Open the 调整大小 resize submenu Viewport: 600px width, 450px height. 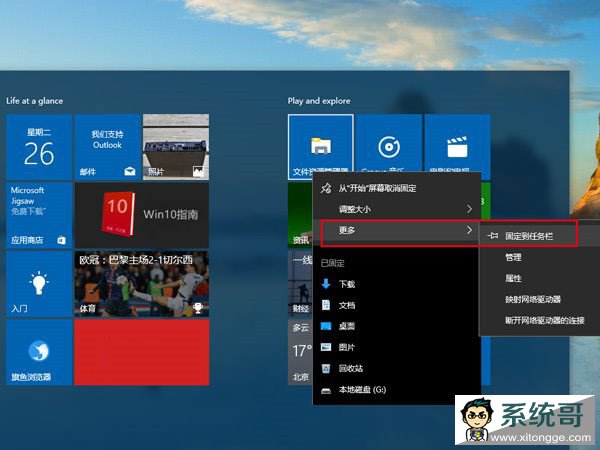point(397,209)
